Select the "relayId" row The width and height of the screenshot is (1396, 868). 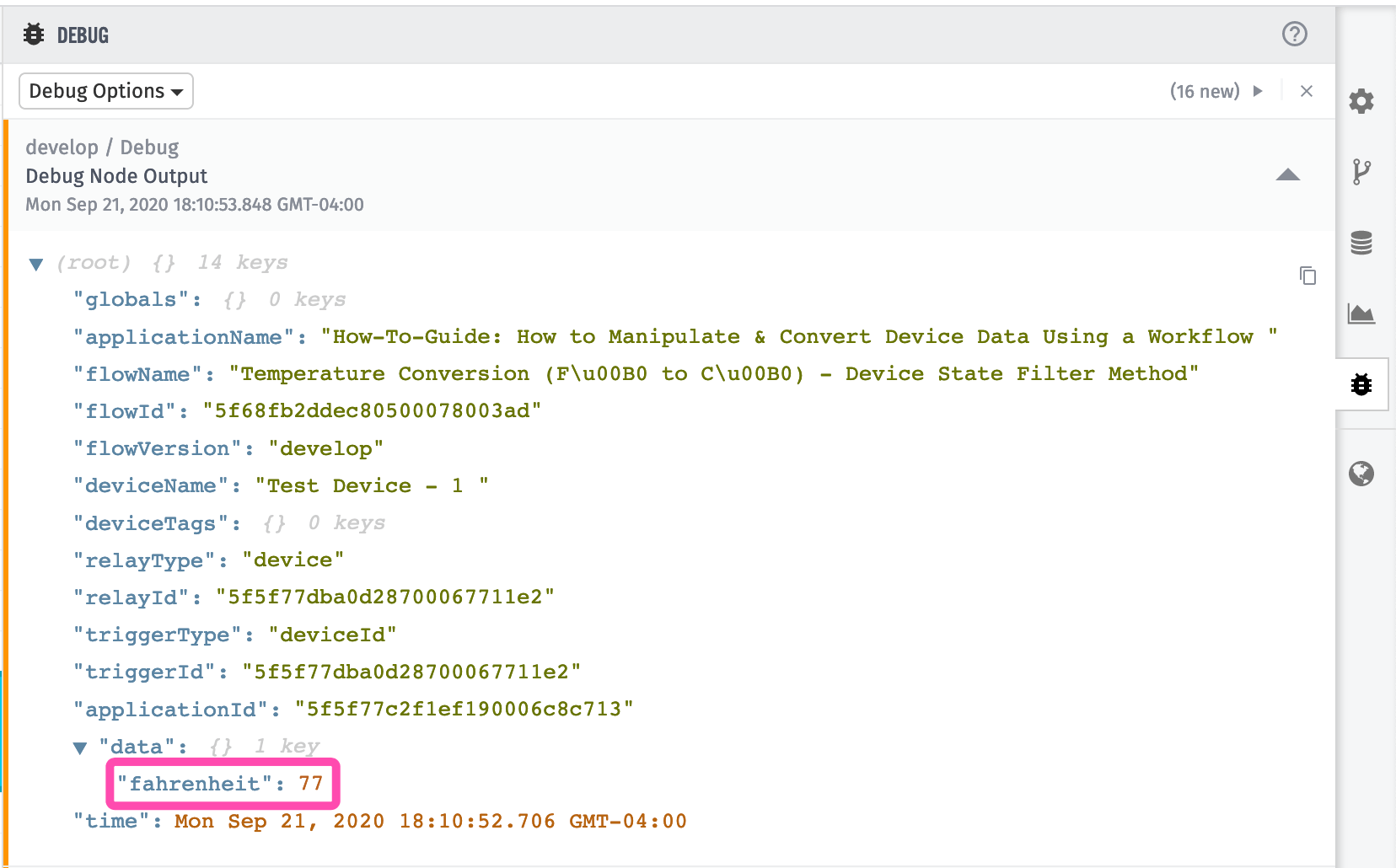coord(314,597)
